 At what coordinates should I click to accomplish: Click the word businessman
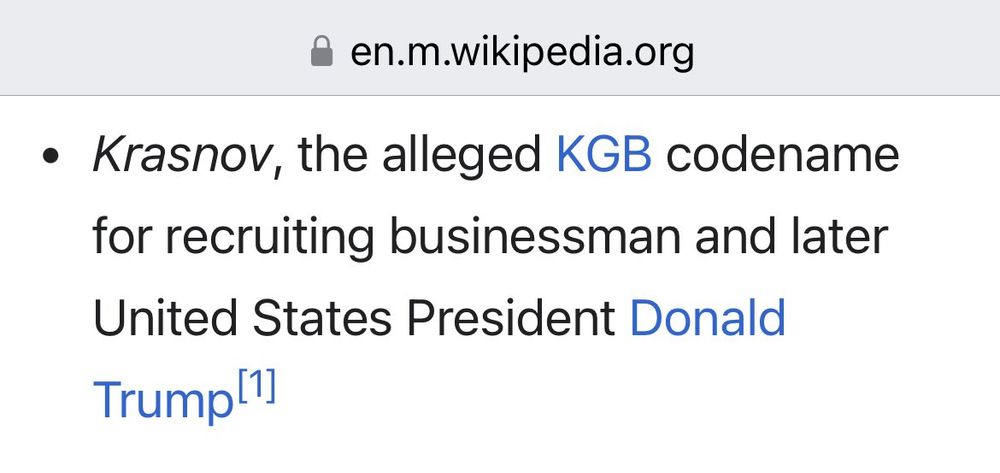tap(535, 236)
